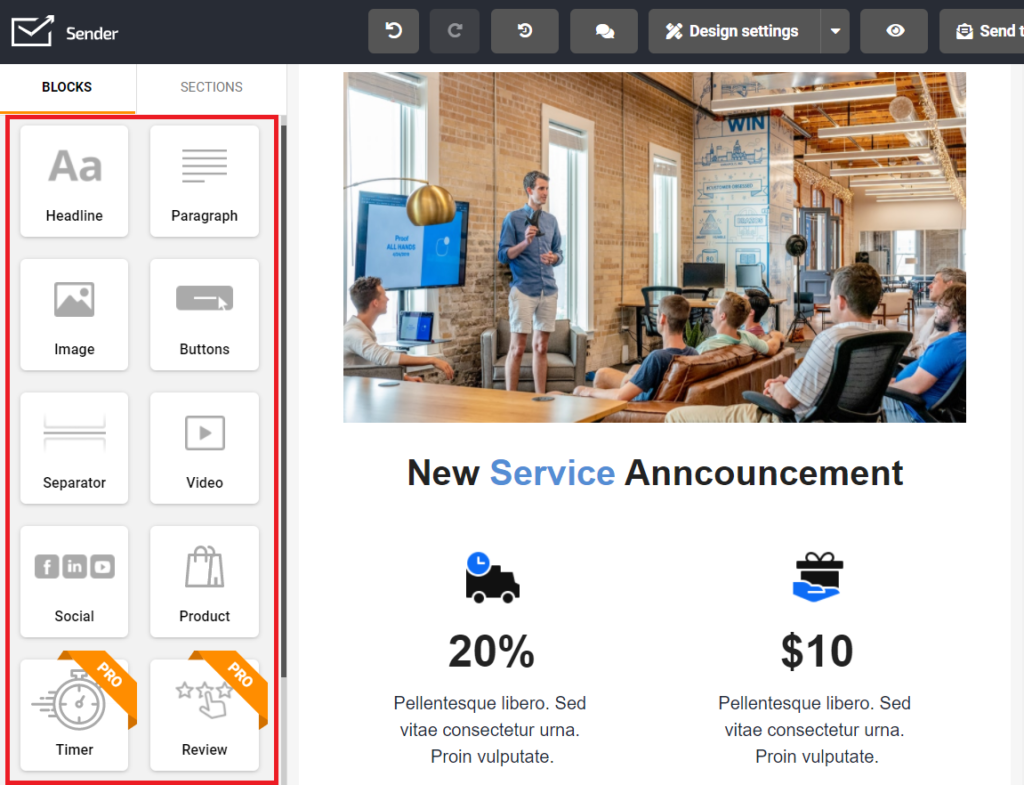Select the Paragraph block

[204, 181]
